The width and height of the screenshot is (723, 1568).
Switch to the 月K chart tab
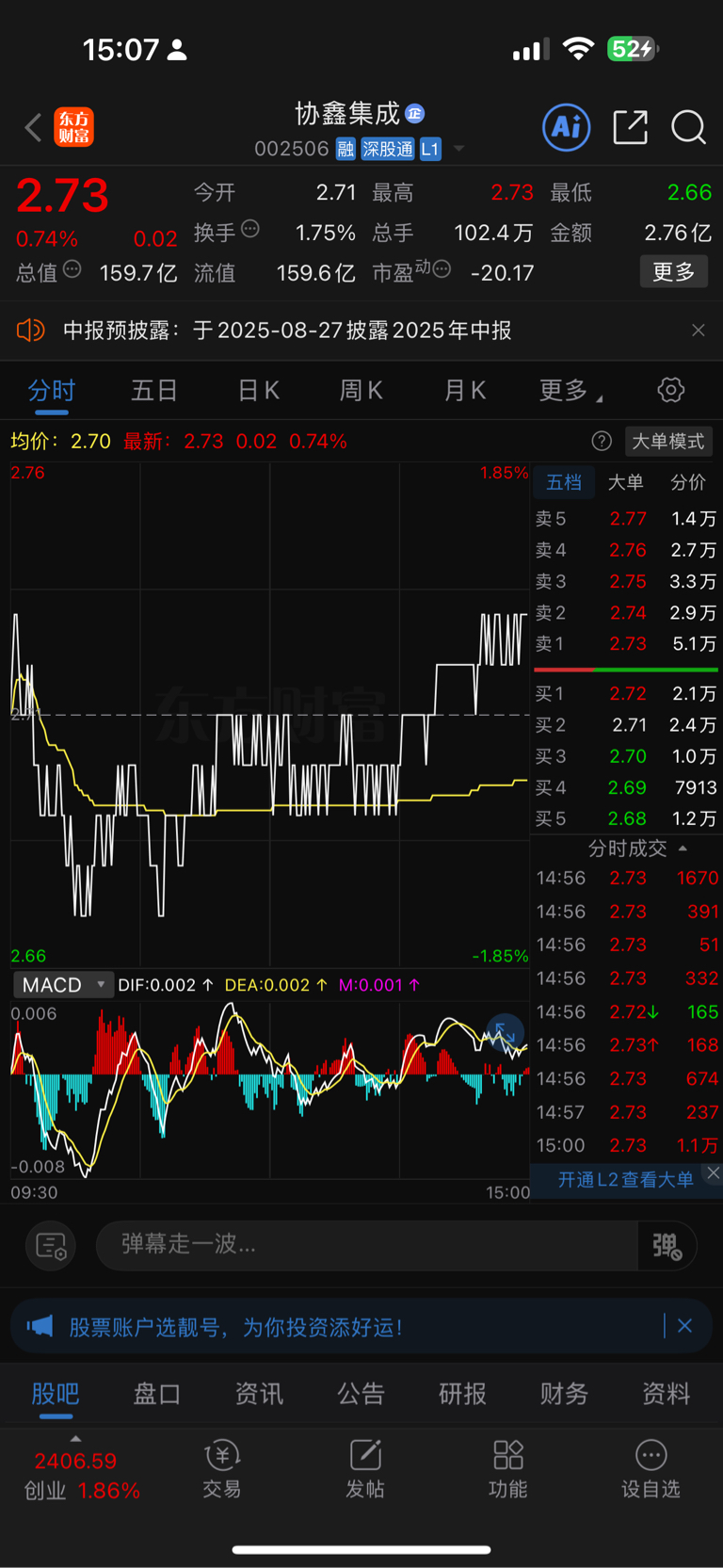point(465,390)
